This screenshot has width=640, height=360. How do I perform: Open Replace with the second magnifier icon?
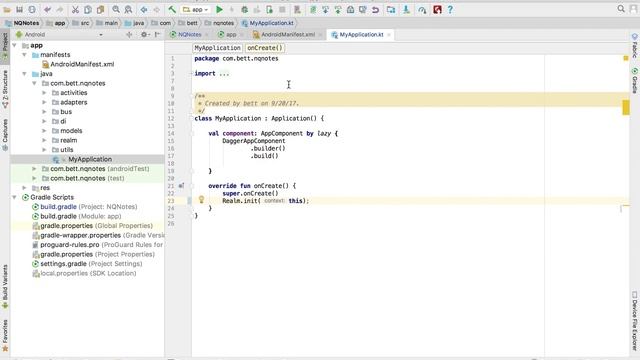(128, 9)
